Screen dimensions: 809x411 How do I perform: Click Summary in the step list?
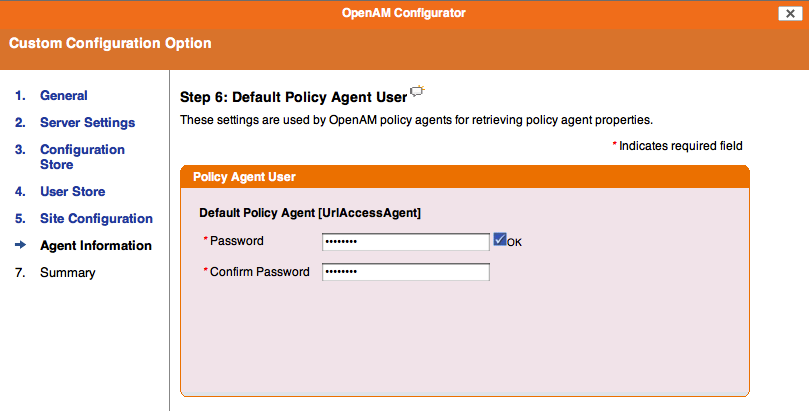pyautogui.click(x=68, y=272)
